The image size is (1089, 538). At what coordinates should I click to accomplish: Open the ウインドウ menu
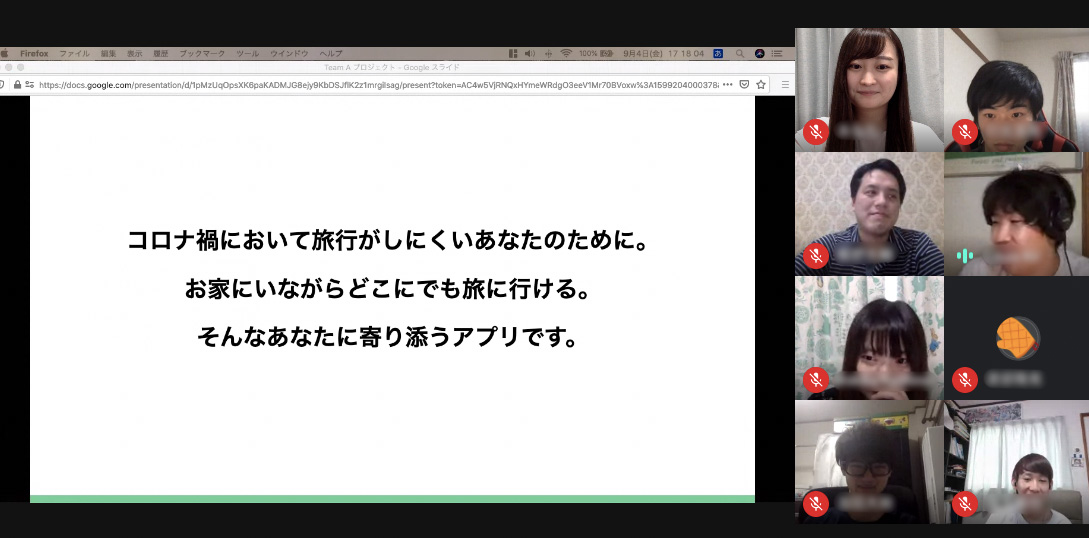point(289,53)
